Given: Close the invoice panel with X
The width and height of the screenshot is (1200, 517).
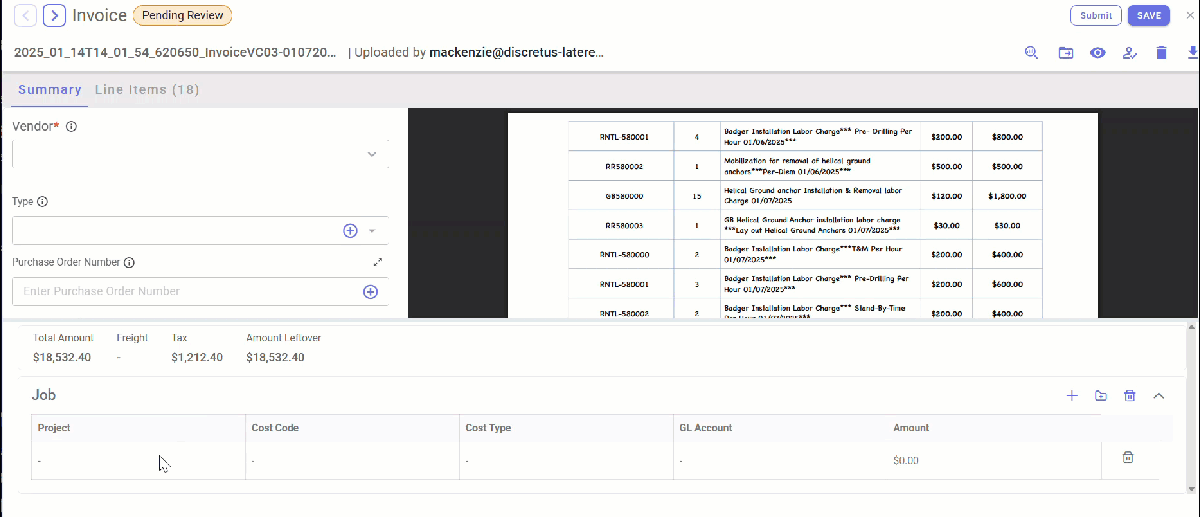Looking at the screenshot, I should (x=1189, y=15).
